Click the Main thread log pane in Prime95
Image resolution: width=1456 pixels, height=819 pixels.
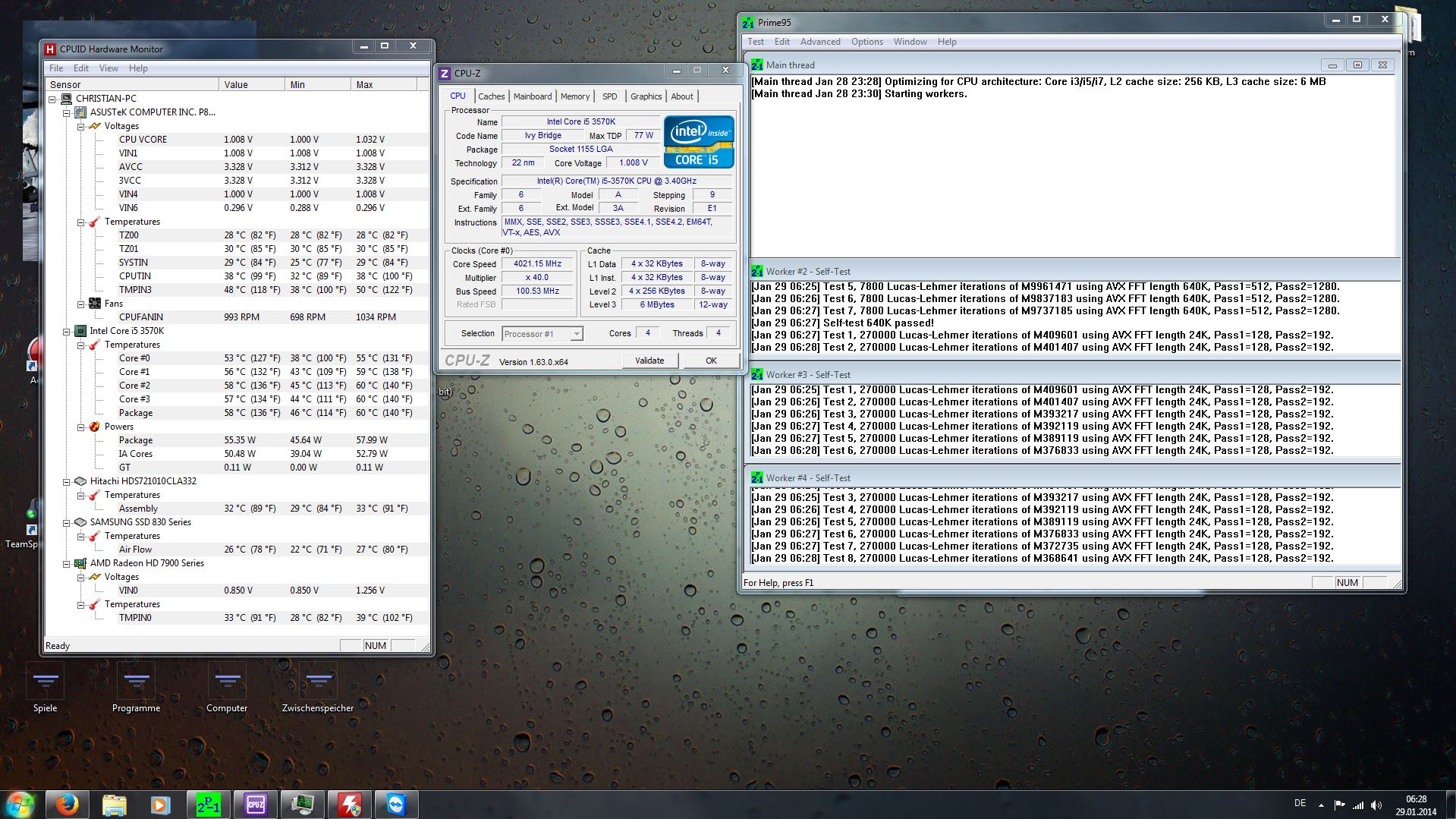1072,165
